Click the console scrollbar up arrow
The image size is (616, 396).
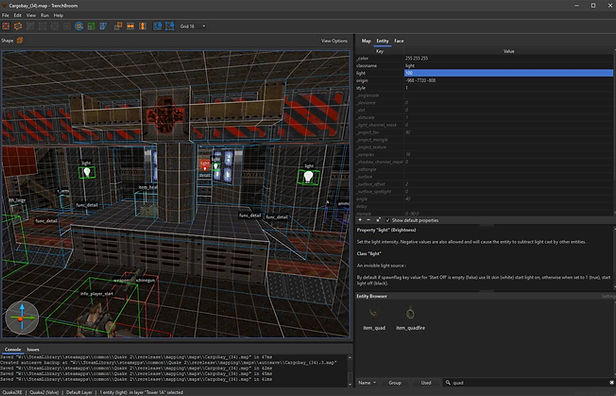tap(350, 358)
